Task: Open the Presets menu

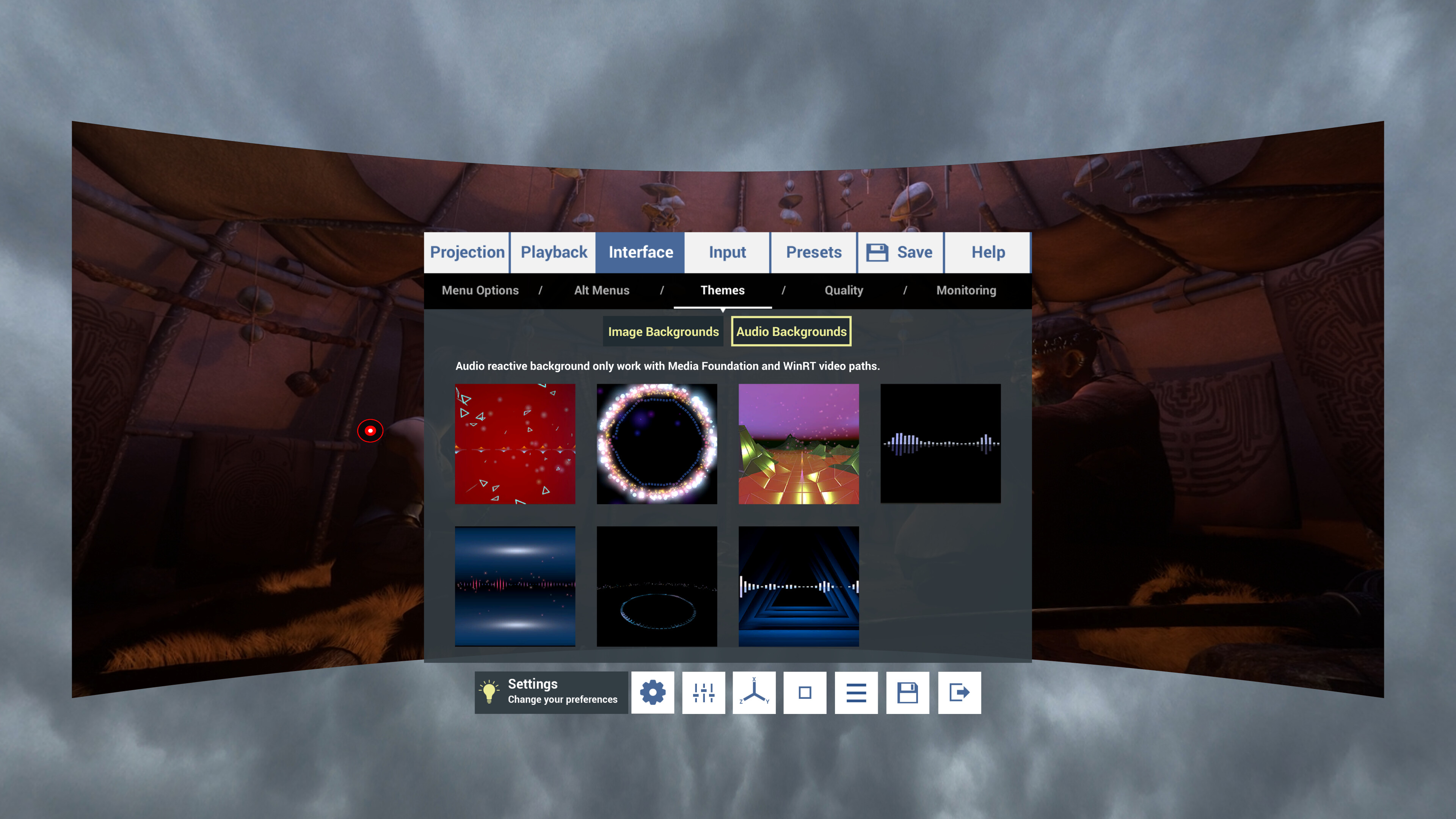Action: coord(814,252)
